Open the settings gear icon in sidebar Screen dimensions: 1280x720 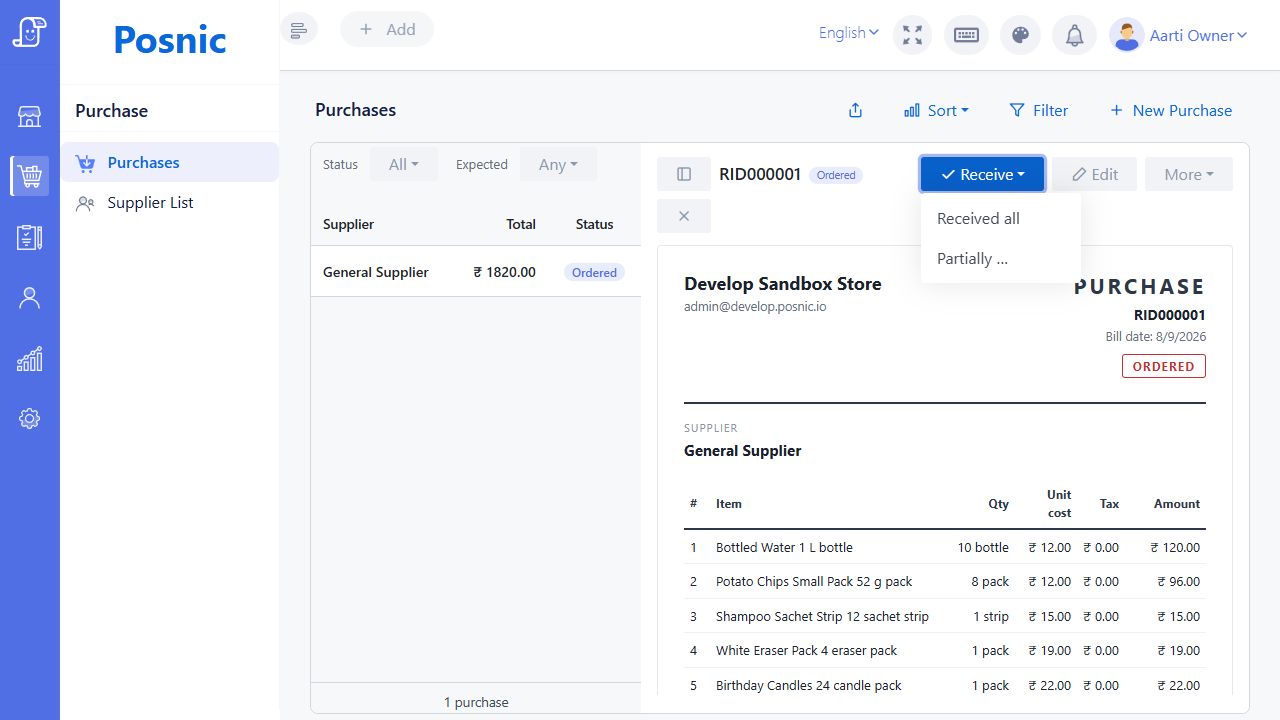click(x=30, y=419)
